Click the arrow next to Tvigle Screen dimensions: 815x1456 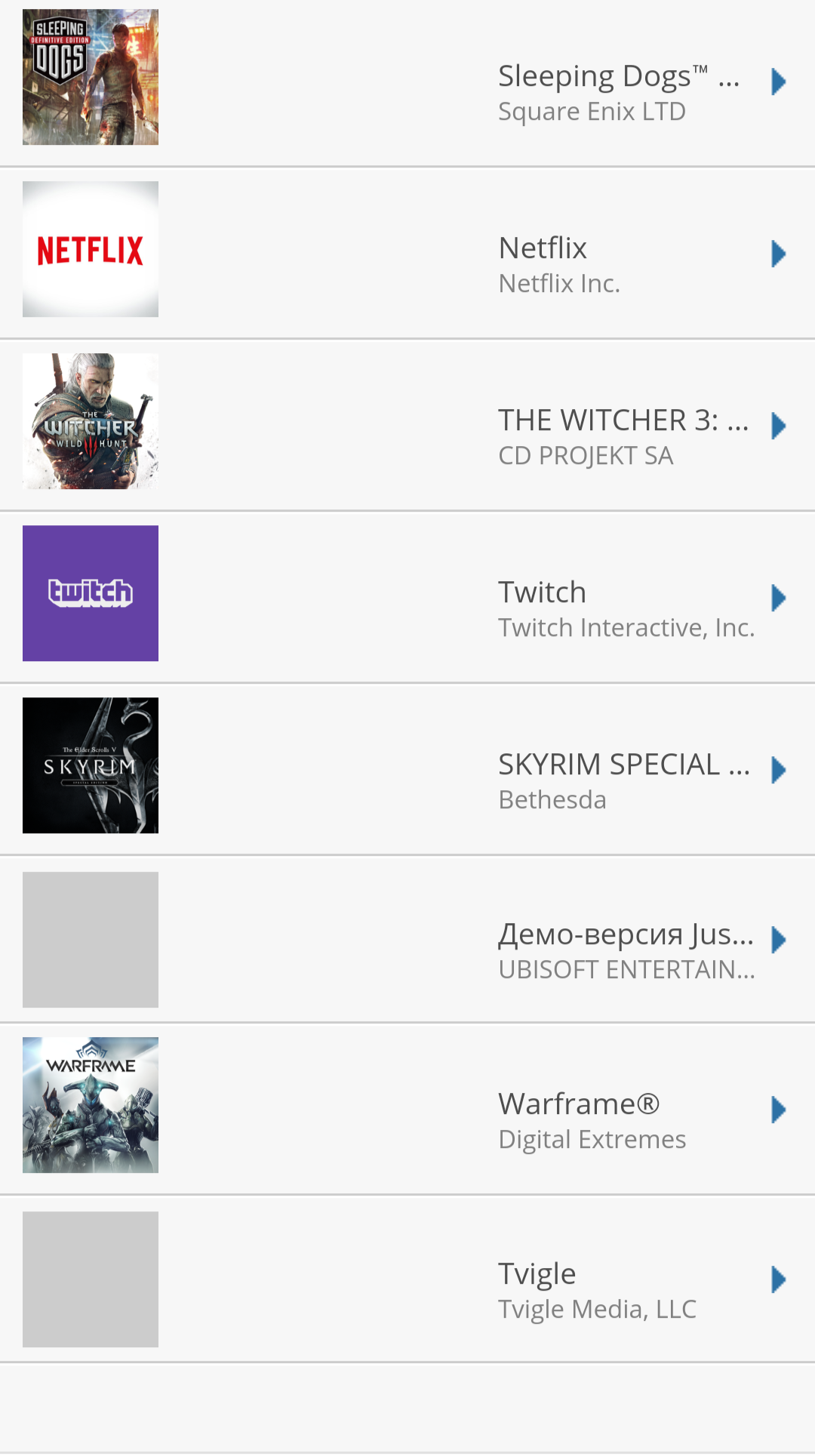(779, 1279)
